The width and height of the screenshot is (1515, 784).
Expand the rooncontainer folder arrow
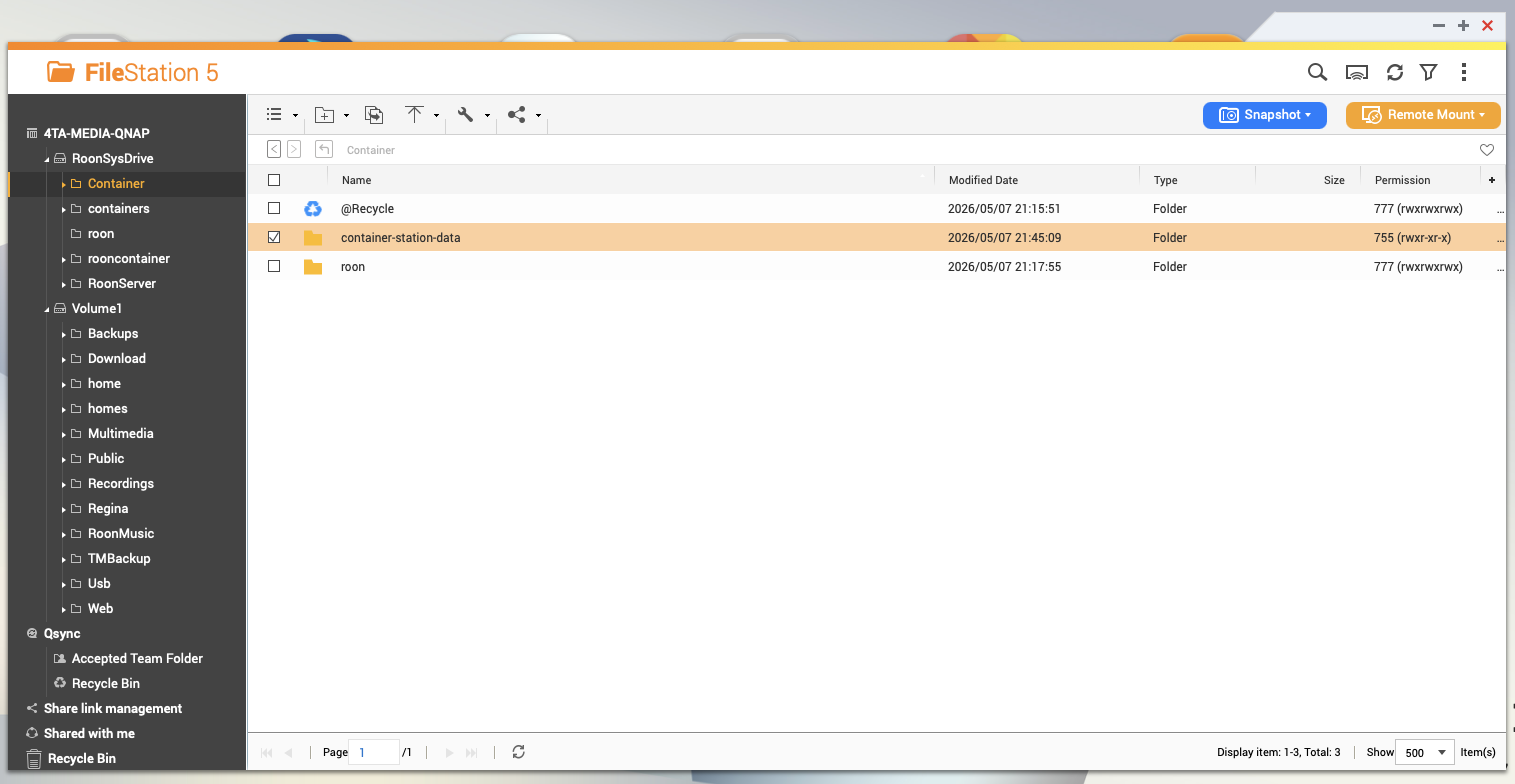coord(64,259)
